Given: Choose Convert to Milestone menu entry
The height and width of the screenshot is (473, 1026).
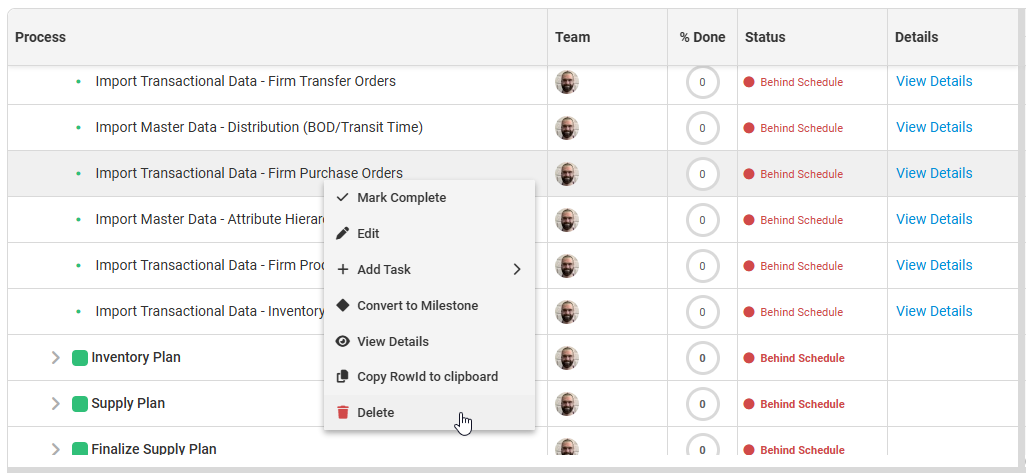Looking at the screenshot, I should [417, 306].
